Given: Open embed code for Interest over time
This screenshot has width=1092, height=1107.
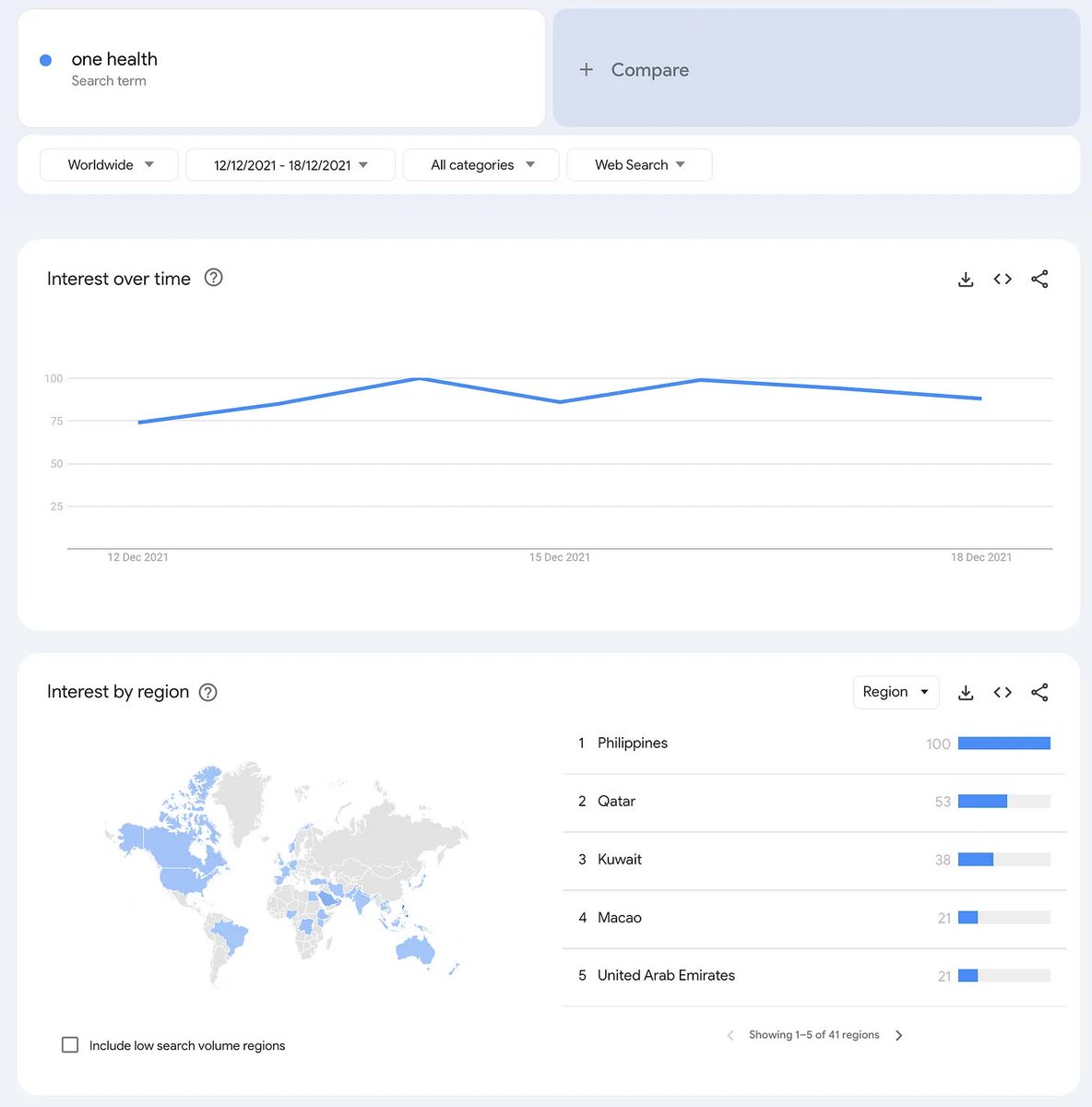Looking at the screenshot, I should [1003, 280].
